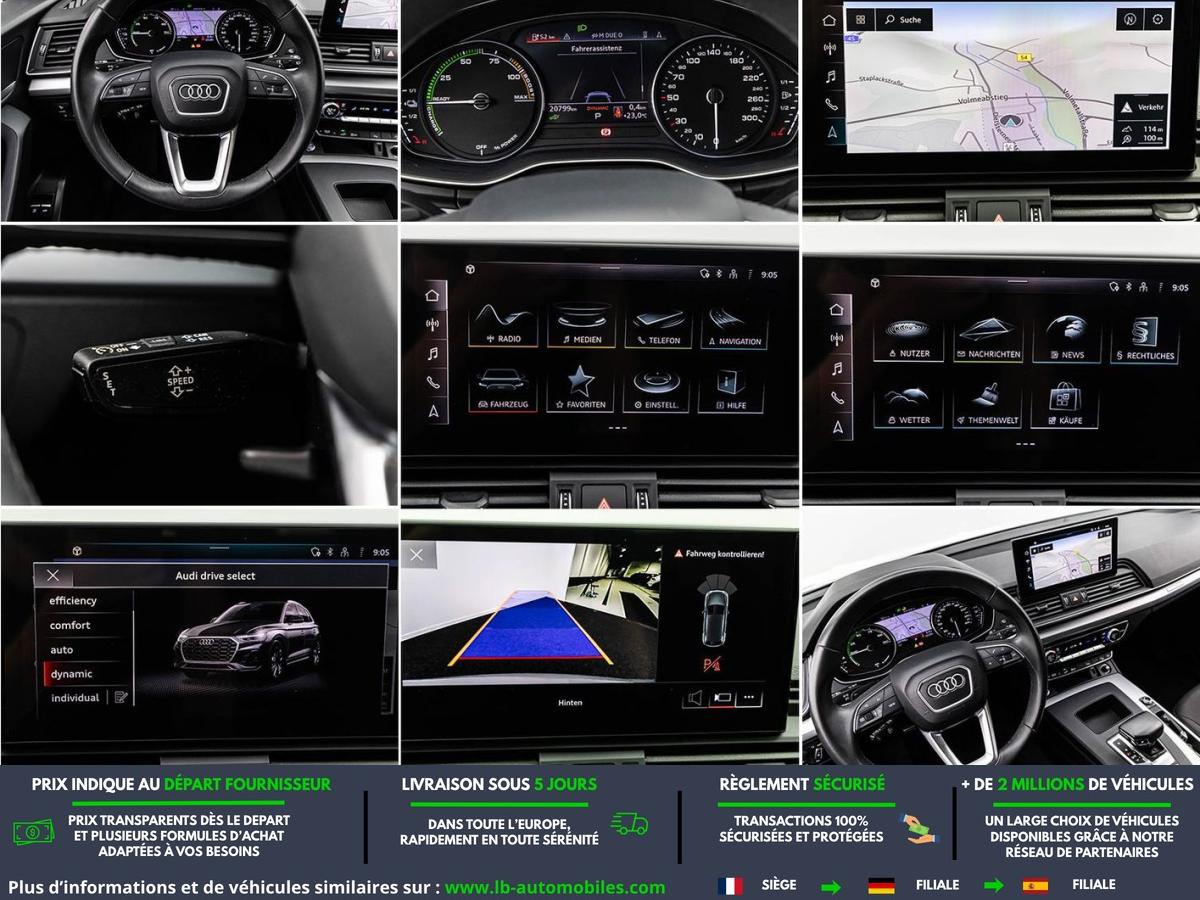The image size is (1200, 900).
Task: Tap the cube icon in drive select status bar
Action: [x=75, y=551]
